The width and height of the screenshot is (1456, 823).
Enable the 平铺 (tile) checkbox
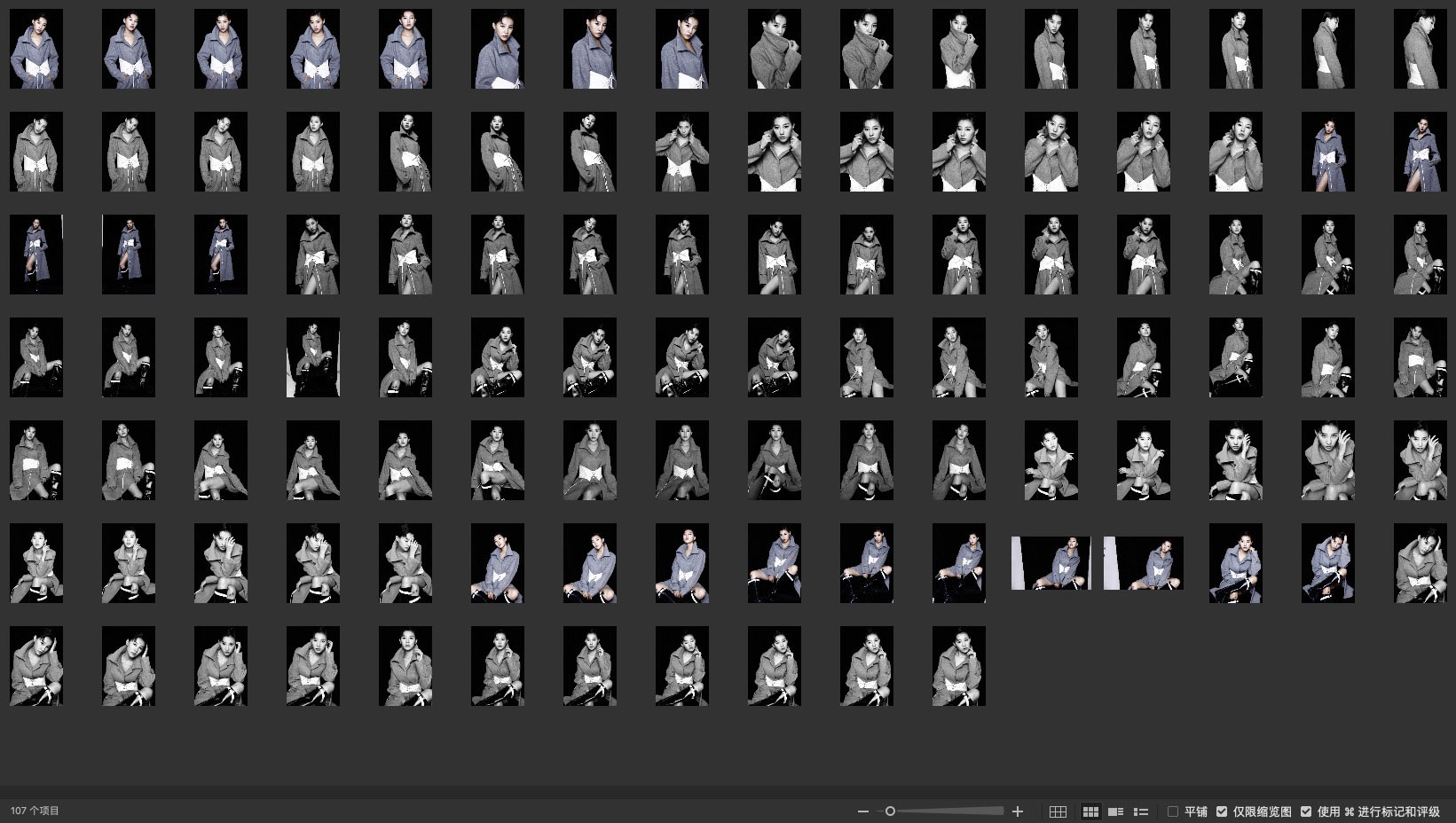coord(1173,811)
